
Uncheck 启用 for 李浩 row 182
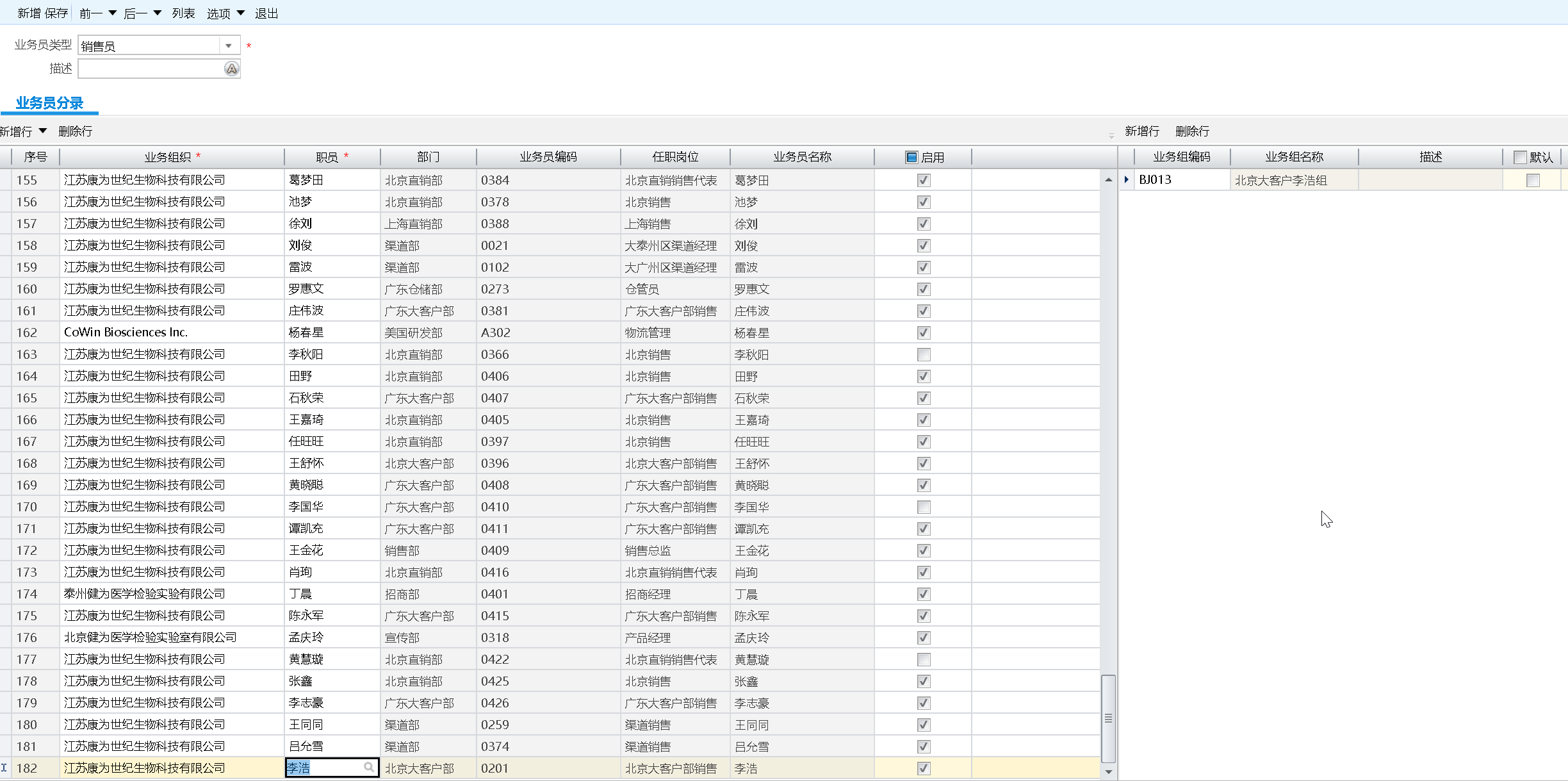coord(923,768)
